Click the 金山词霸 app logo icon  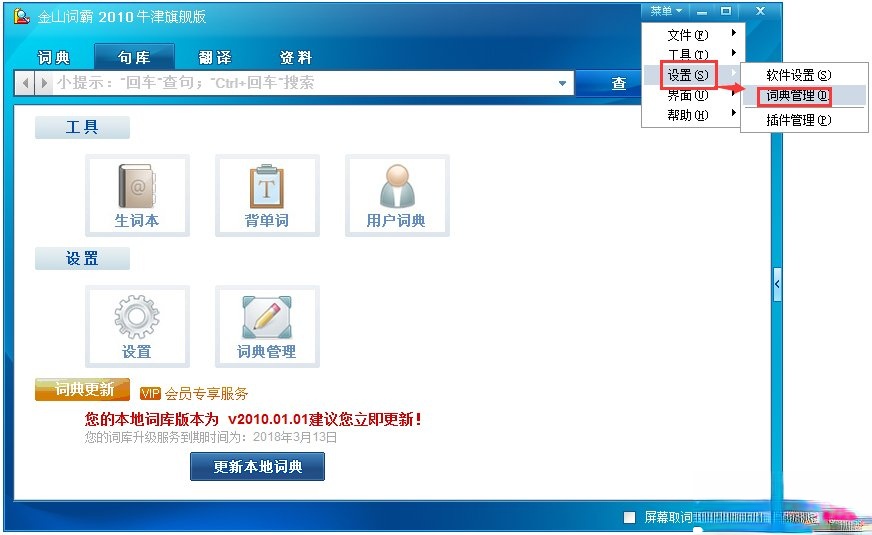(x=21, y=16)
